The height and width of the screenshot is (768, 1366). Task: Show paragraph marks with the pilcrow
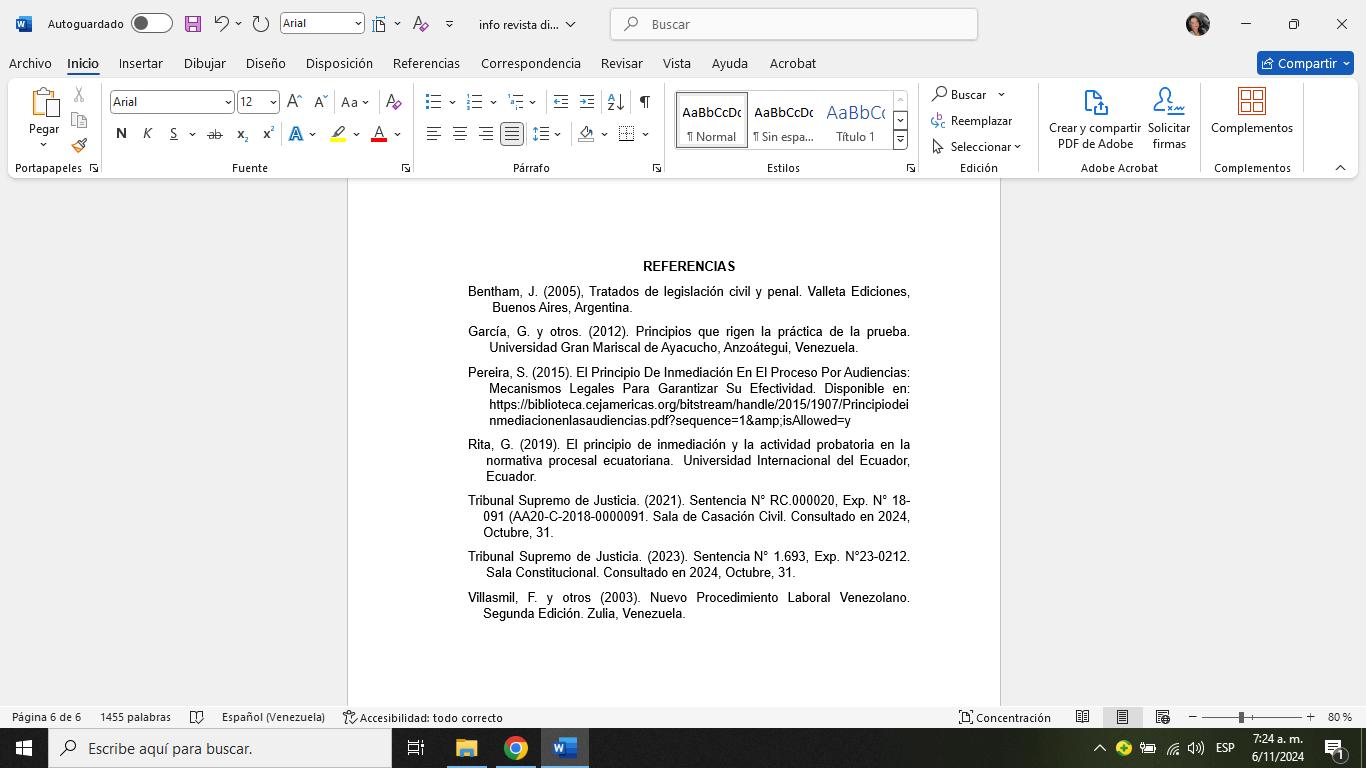click(x=645, y=102)
